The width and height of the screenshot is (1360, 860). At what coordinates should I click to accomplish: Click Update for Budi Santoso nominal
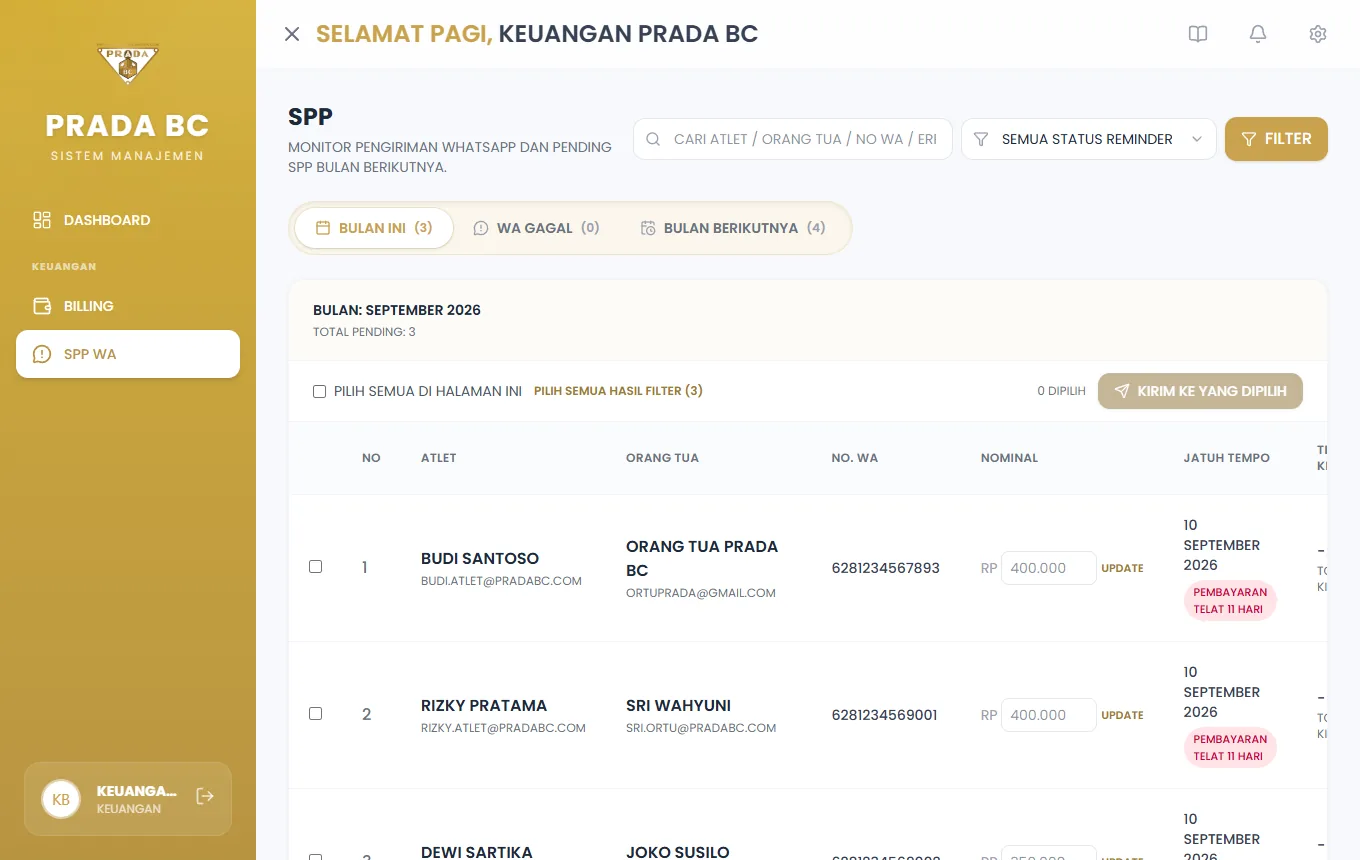click(1122, 568)
